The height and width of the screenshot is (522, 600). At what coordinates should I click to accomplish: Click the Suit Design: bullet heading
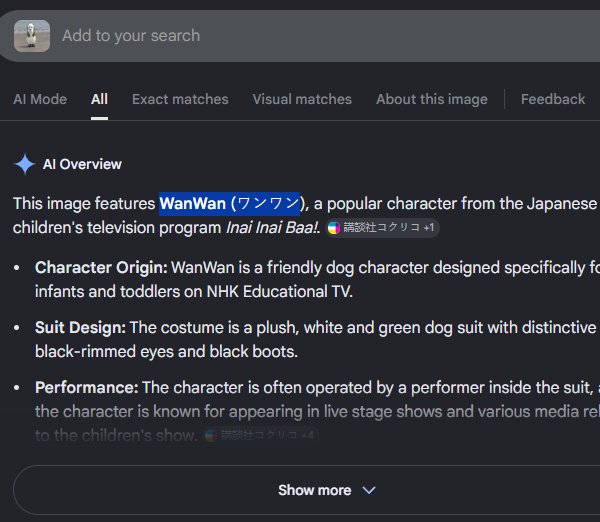80,328
